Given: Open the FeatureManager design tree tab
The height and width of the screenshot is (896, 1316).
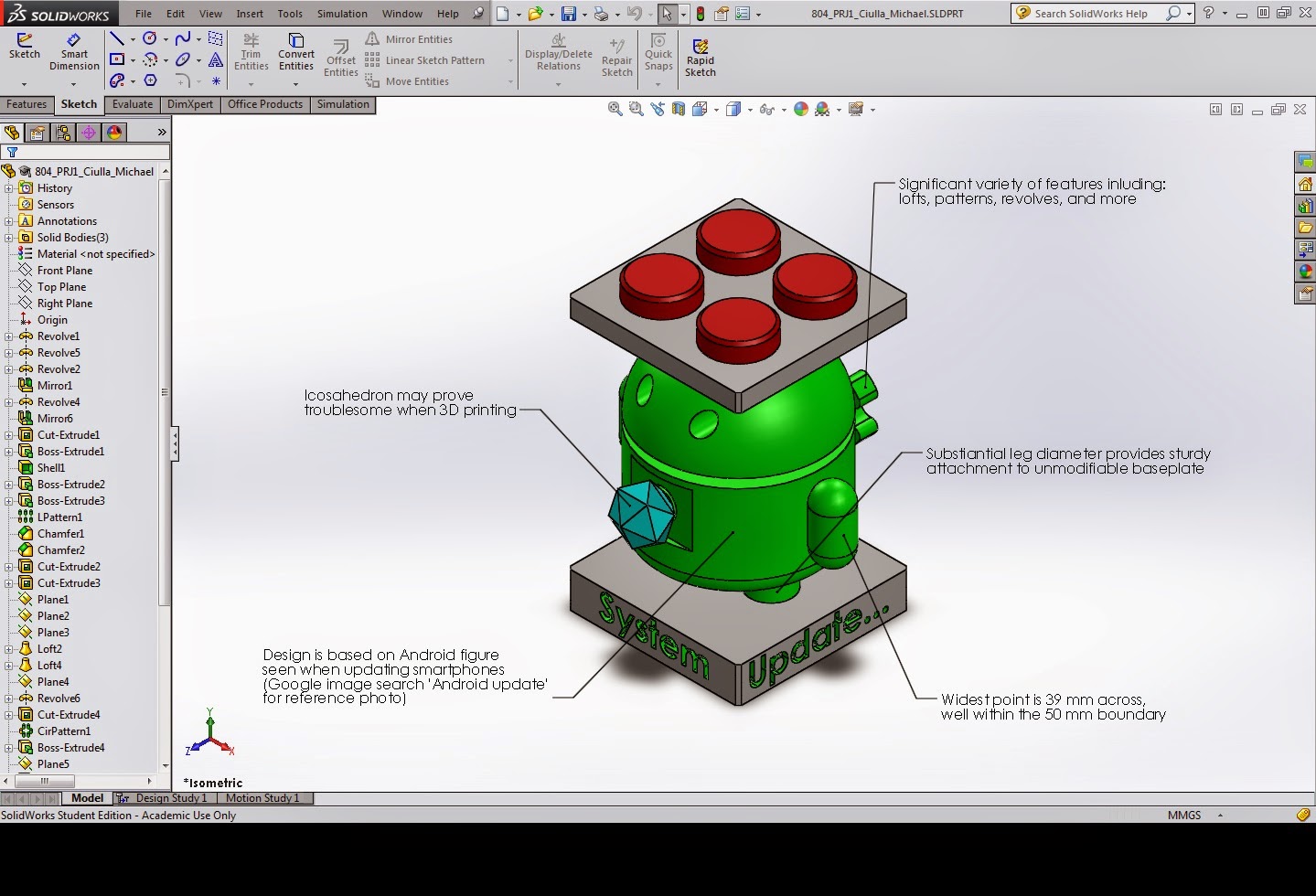Looking at the screenshot, I should click(12, 133).
